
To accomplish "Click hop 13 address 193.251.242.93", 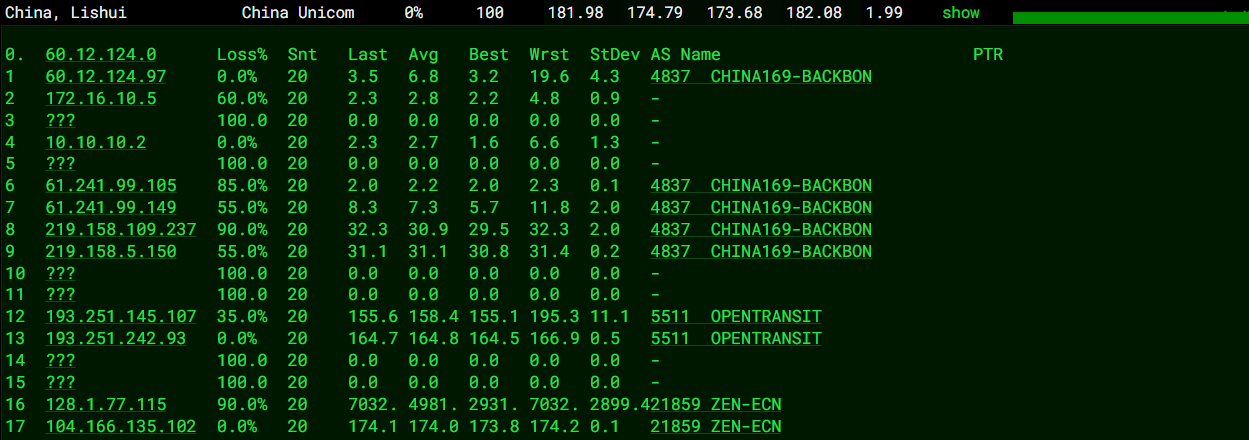I will point(115,338).
